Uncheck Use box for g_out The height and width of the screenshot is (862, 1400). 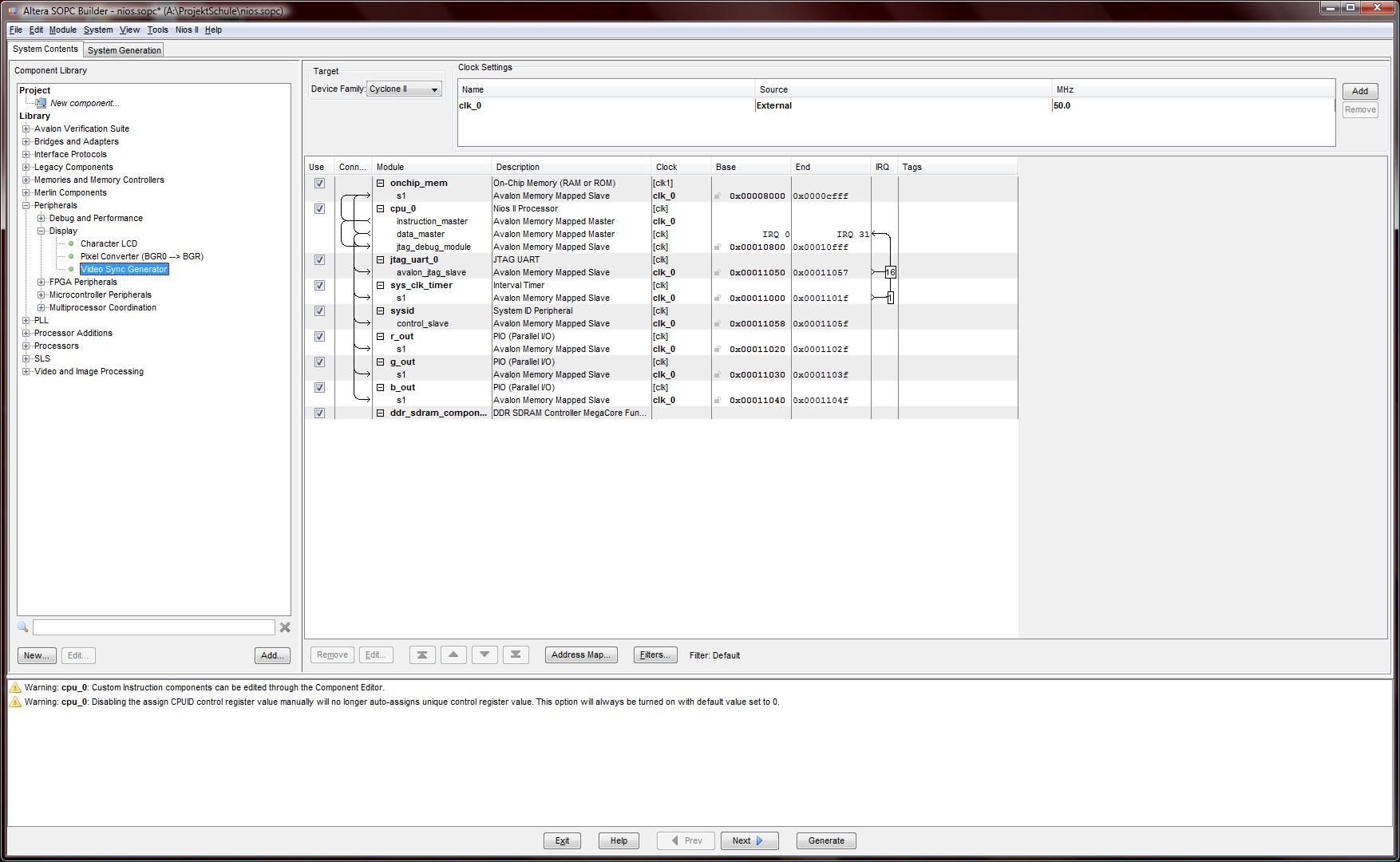(x=319, y=362)
